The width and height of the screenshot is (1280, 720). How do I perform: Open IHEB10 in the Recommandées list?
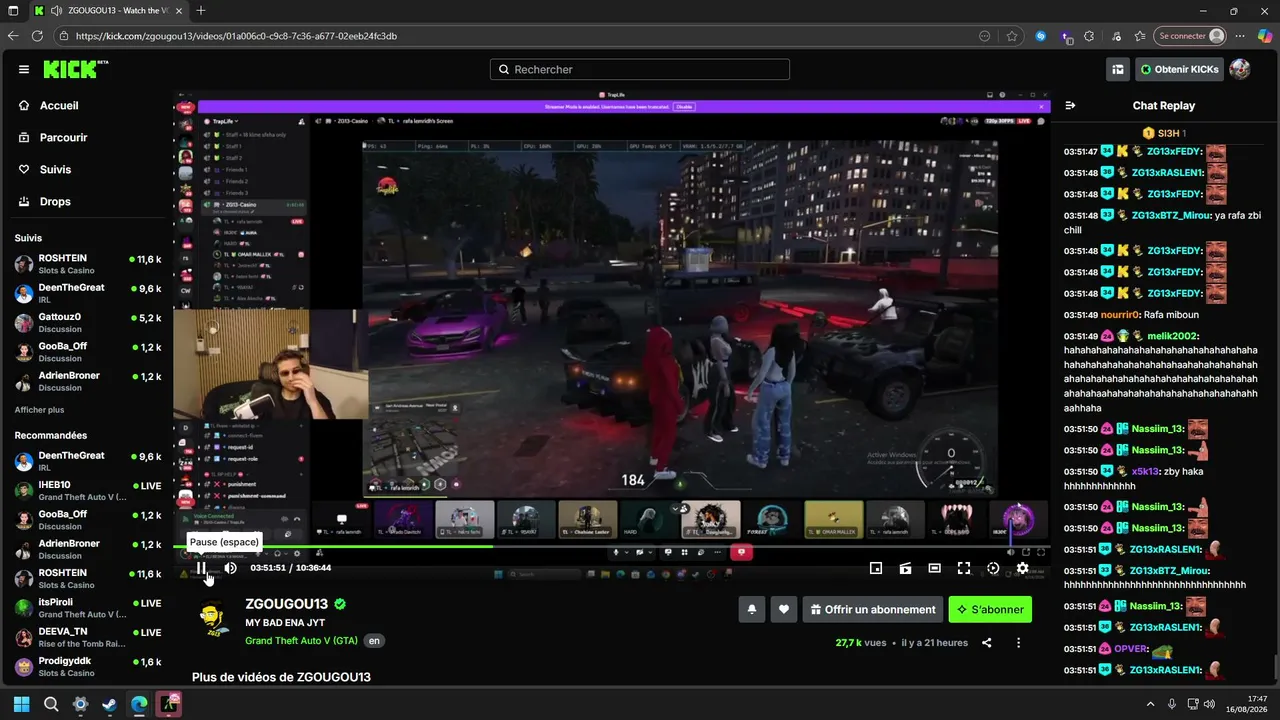88,490
